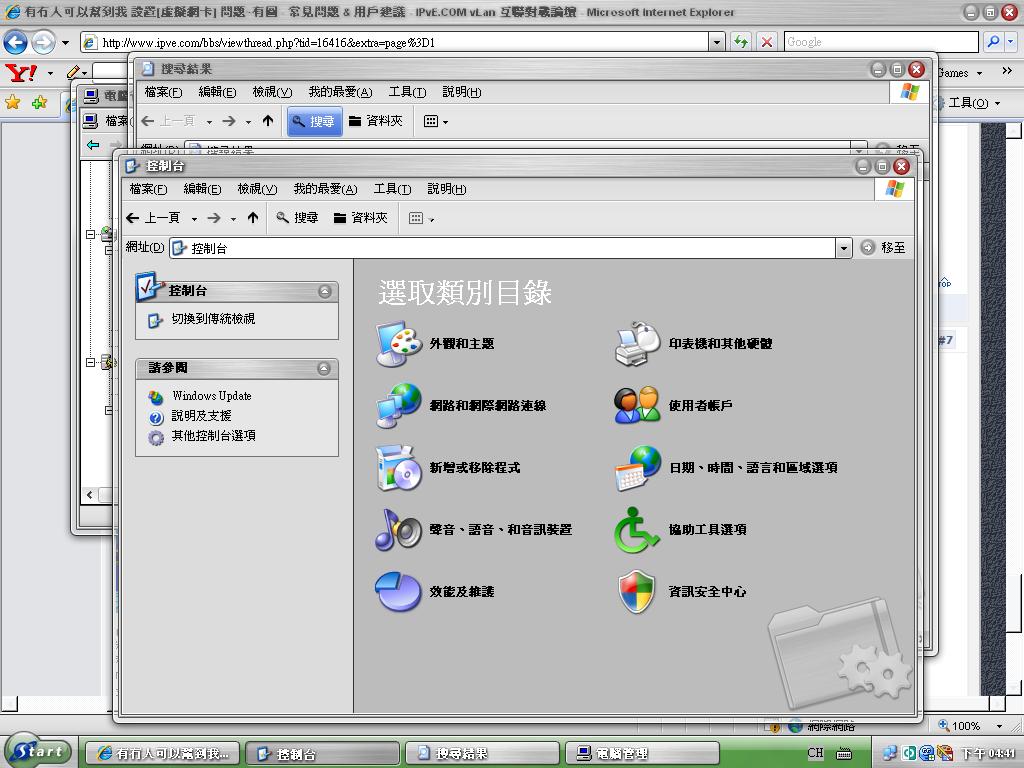This screenshot has width=1024, height=768.
Task: Click the 新增或移除程式 icon
Action: pos(398,468)
